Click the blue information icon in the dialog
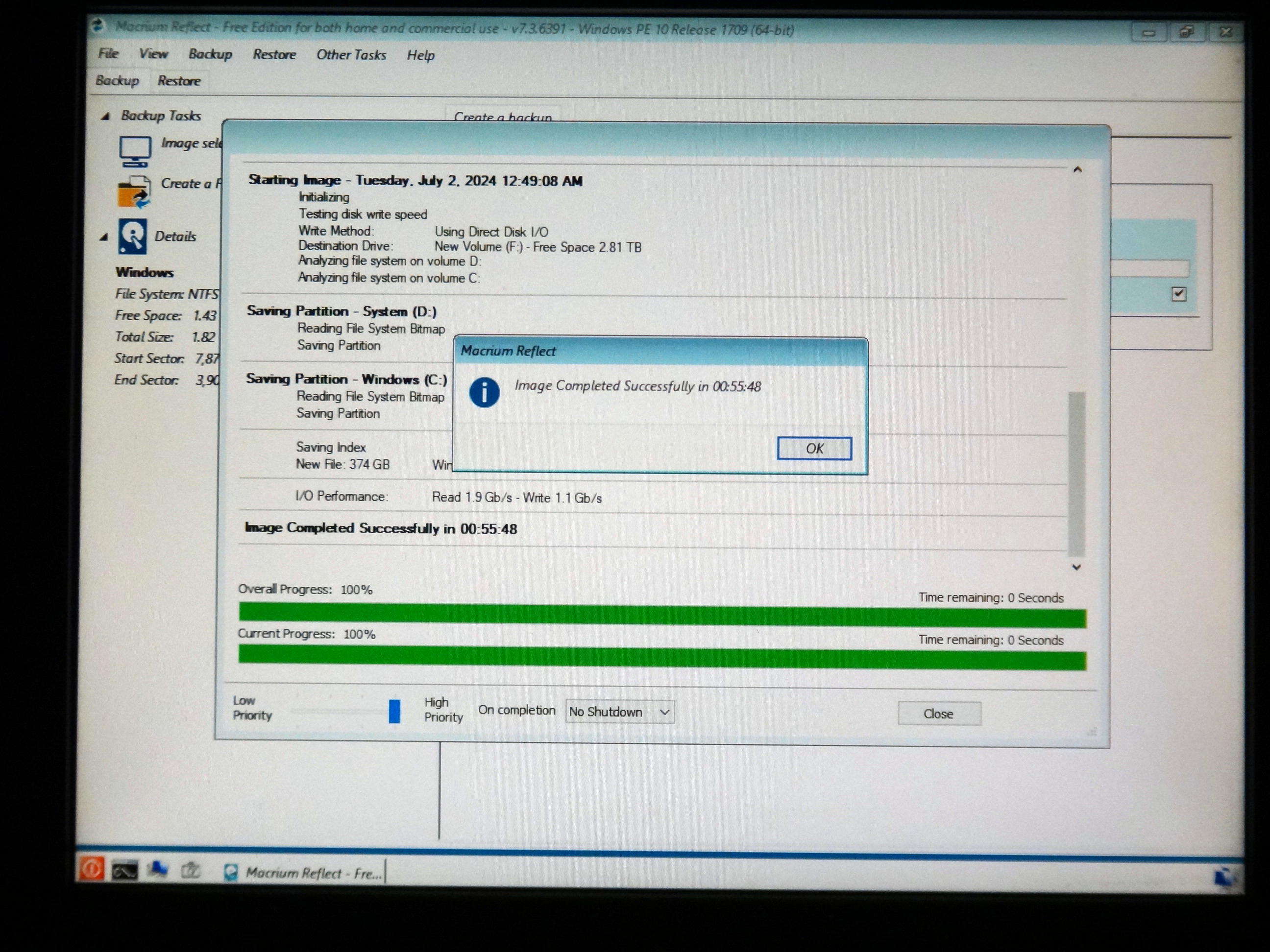This screenshot has width=1270, height=952. click(484, 393)
